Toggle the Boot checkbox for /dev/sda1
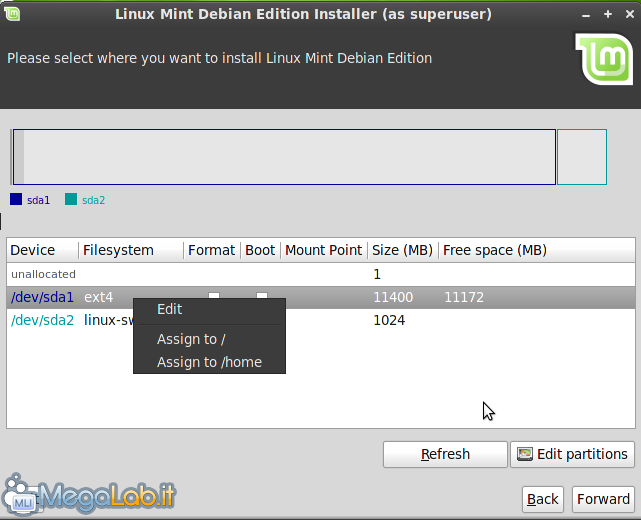This screenshot has width=641, height=520. coord(261,295)
